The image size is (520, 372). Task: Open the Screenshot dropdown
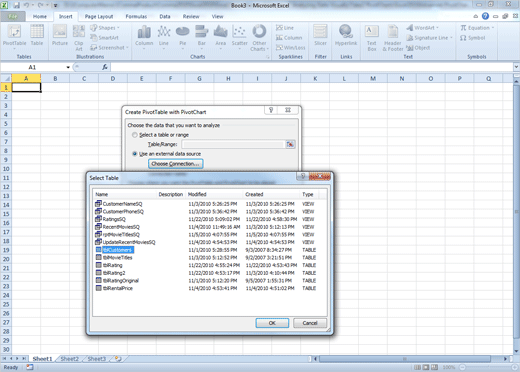click(109, 48)
